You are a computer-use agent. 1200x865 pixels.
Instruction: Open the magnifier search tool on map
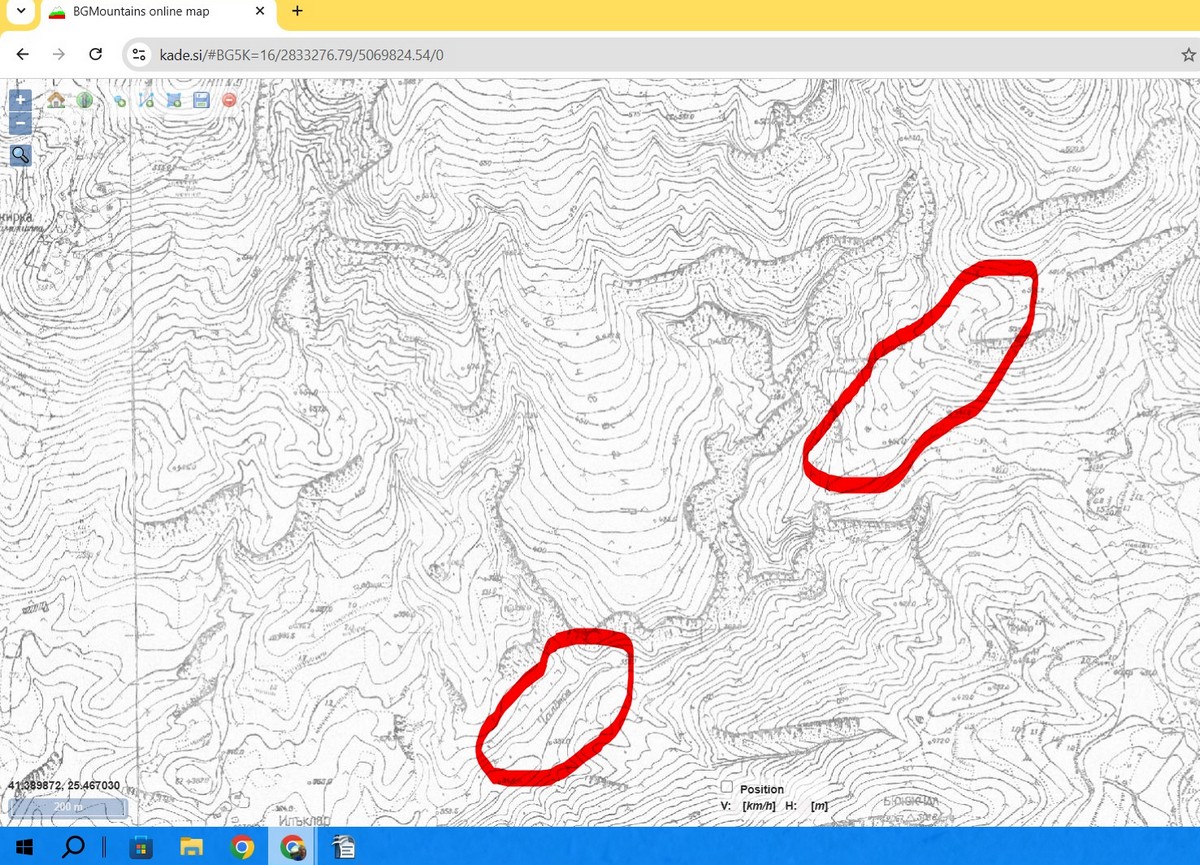(x=21, y=154)
